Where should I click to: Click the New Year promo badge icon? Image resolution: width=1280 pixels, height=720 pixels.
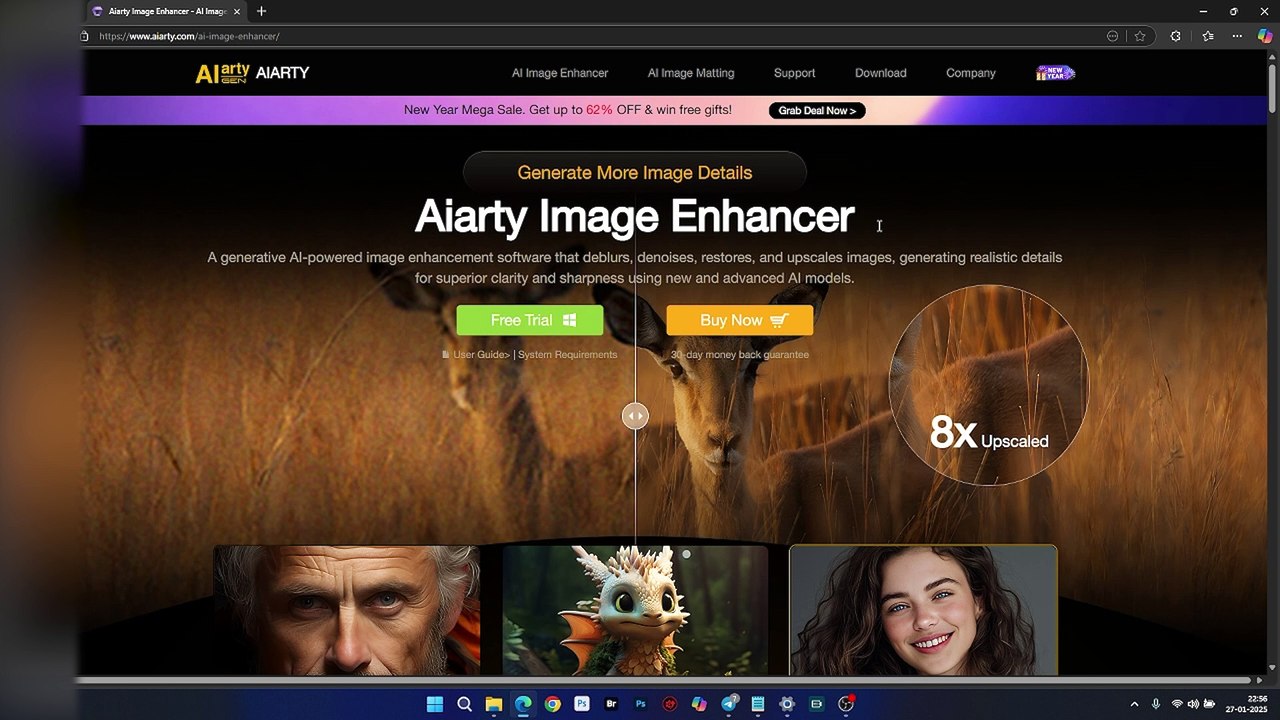point(1055,73)
